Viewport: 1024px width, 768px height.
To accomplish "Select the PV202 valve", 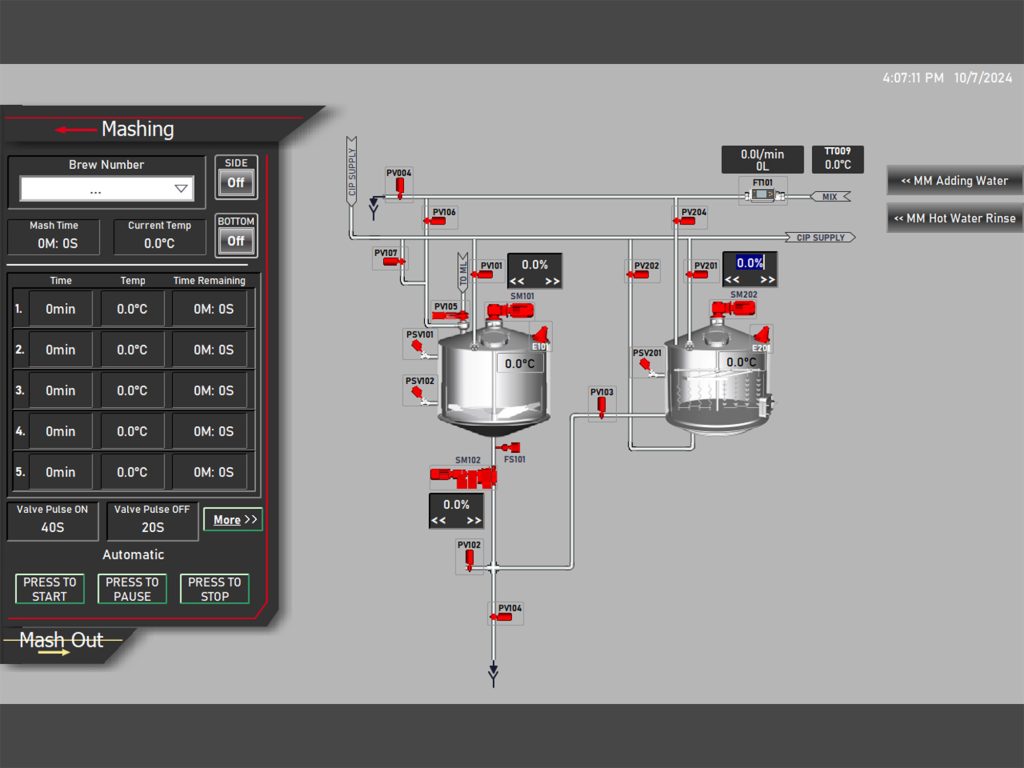I will (637, 275).
